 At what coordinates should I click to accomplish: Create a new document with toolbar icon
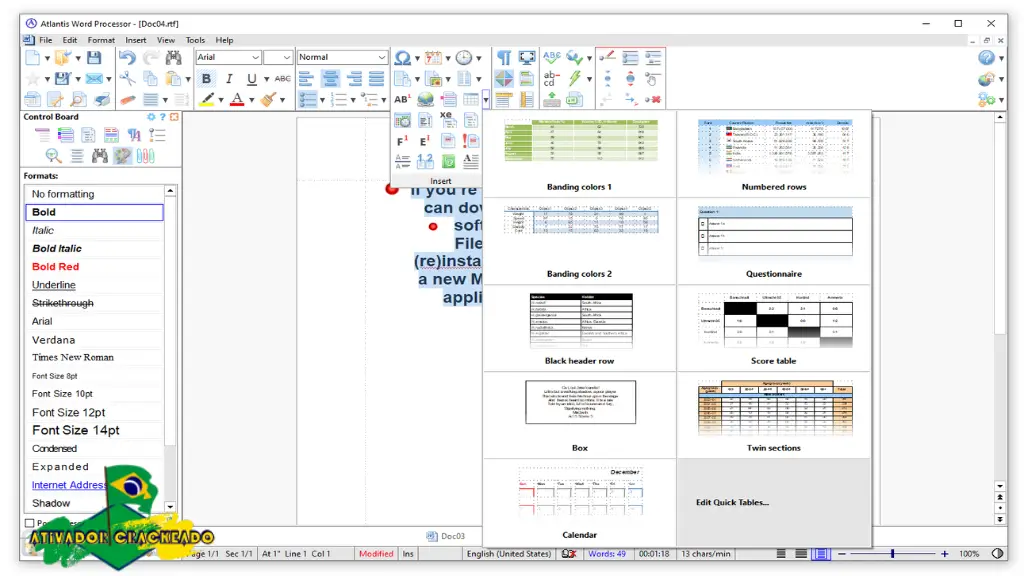[x=32, y=57]
